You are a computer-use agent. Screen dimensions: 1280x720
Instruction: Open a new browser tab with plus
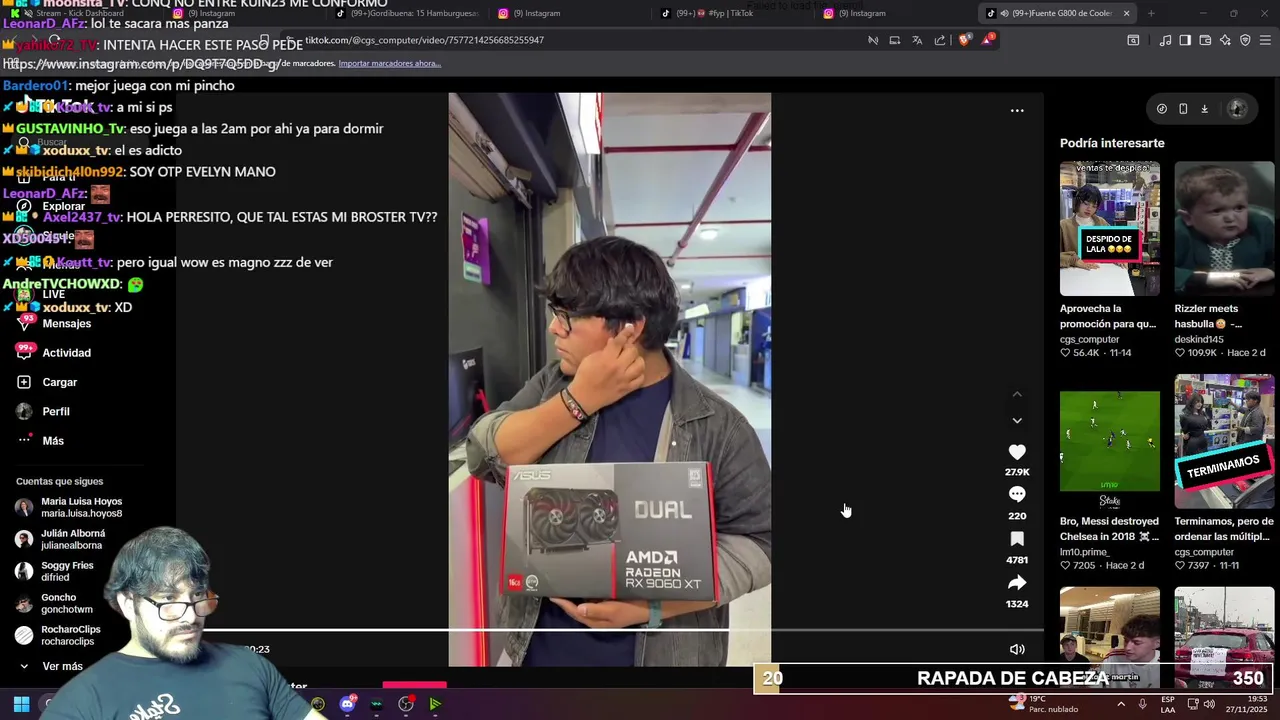[1151, 13]
